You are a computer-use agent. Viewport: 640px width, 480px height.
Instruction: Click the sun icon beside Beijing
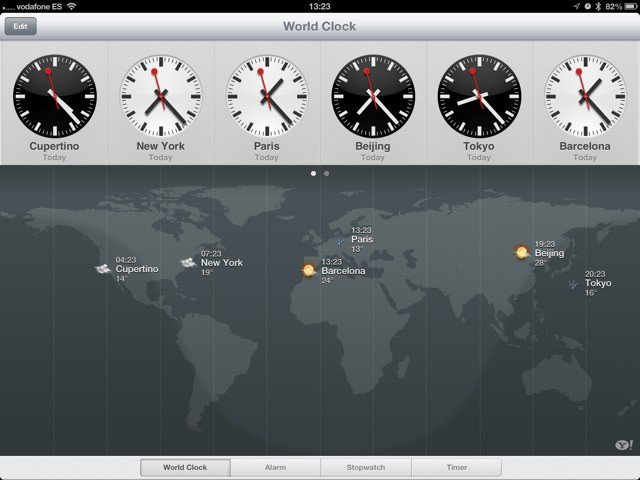[522, 252]
